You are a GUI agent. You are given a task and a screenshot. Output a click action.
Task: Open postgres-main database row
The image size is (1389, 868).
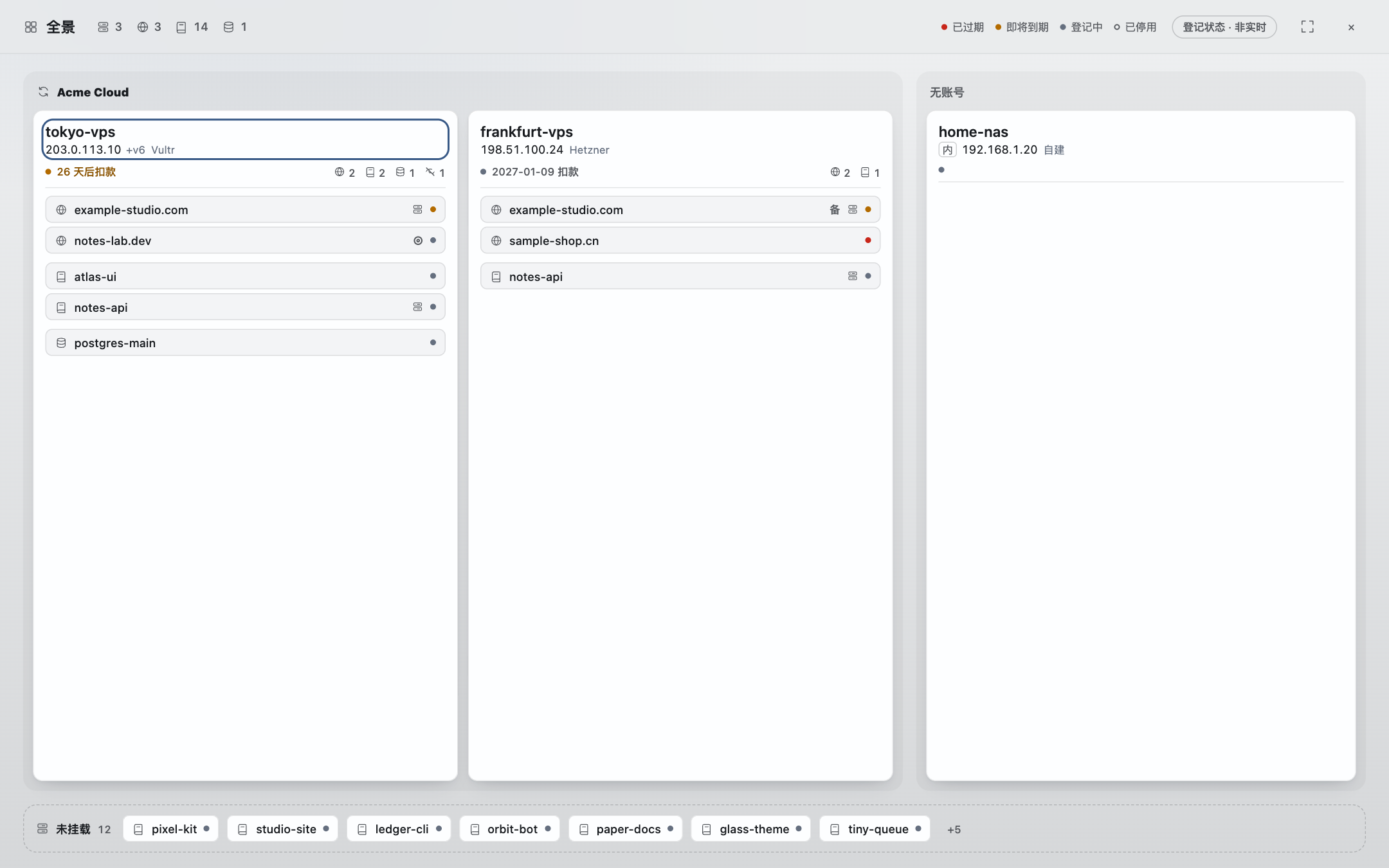[x=245, y=343]
